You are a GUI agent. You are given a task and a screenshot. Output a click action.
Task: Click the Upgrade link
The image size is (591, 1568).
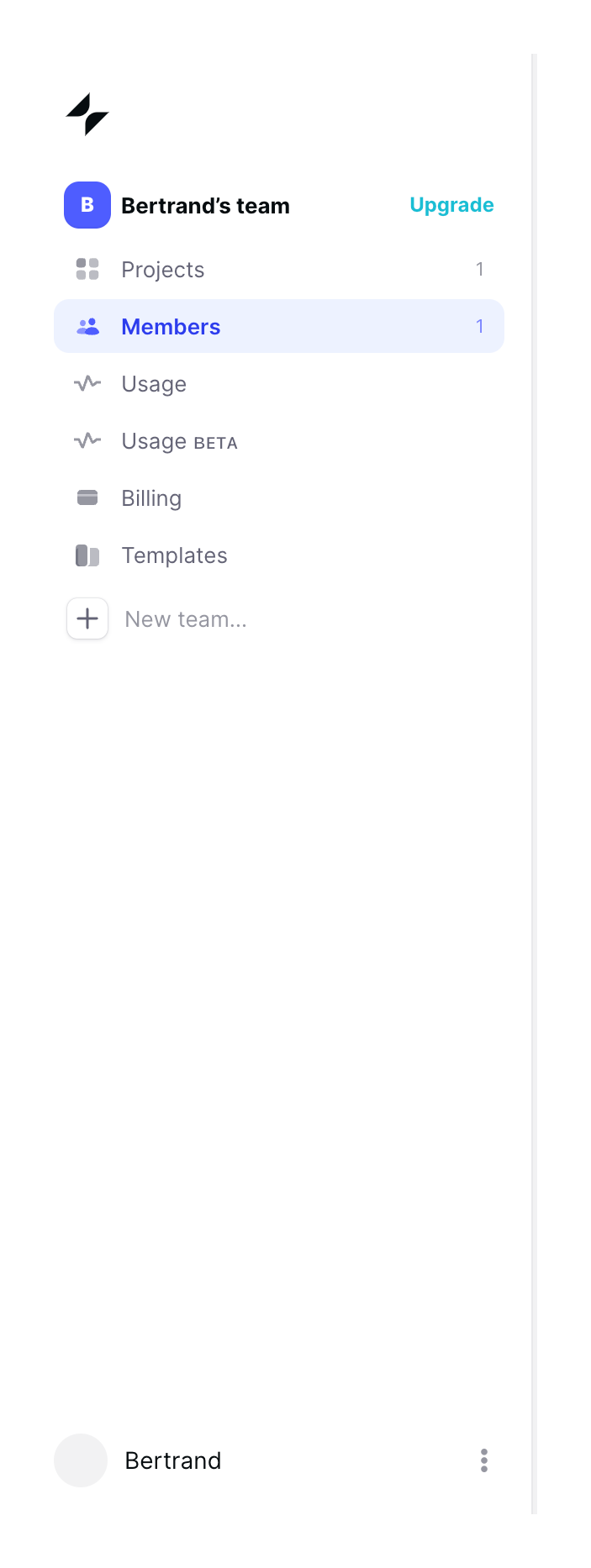(451, 204)
